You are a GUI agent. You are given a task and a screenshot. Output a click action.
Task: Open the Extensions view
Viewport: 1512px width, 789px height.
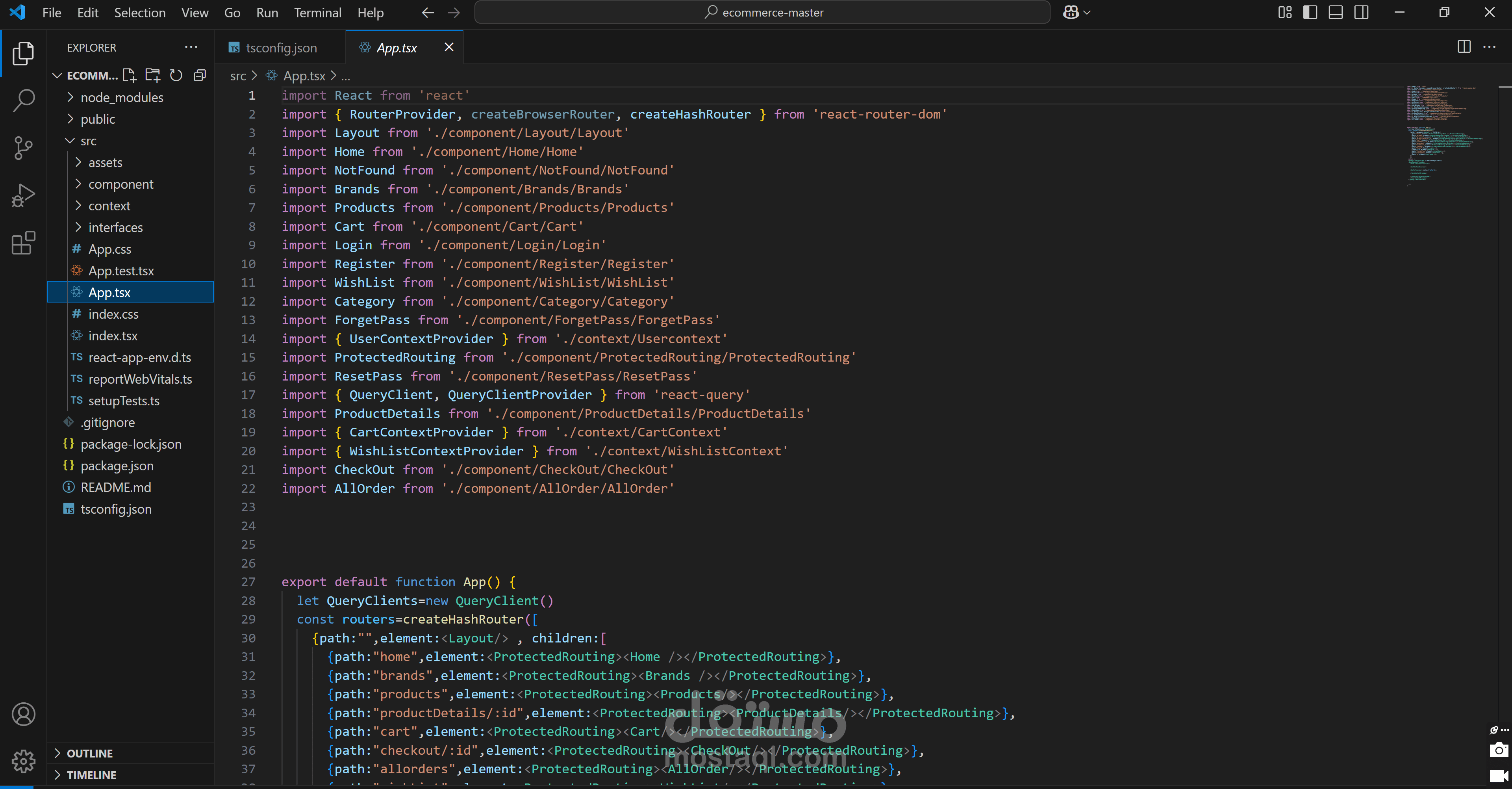point(24,243)
